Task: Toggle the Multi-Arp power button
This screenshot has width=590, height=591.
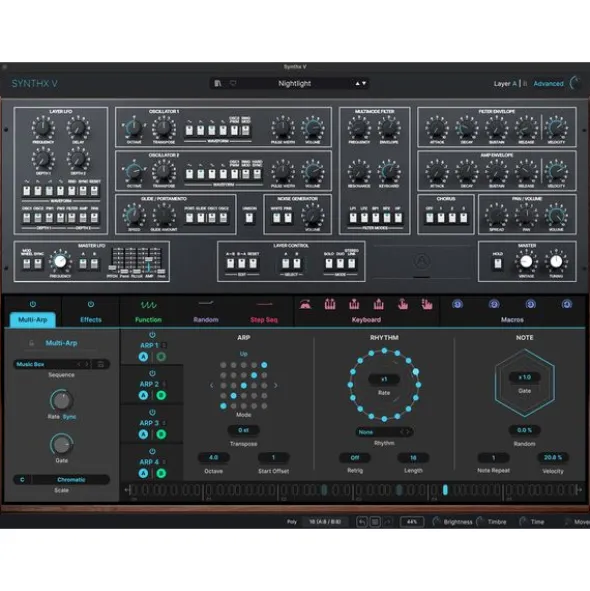Action: coord(33,304)
